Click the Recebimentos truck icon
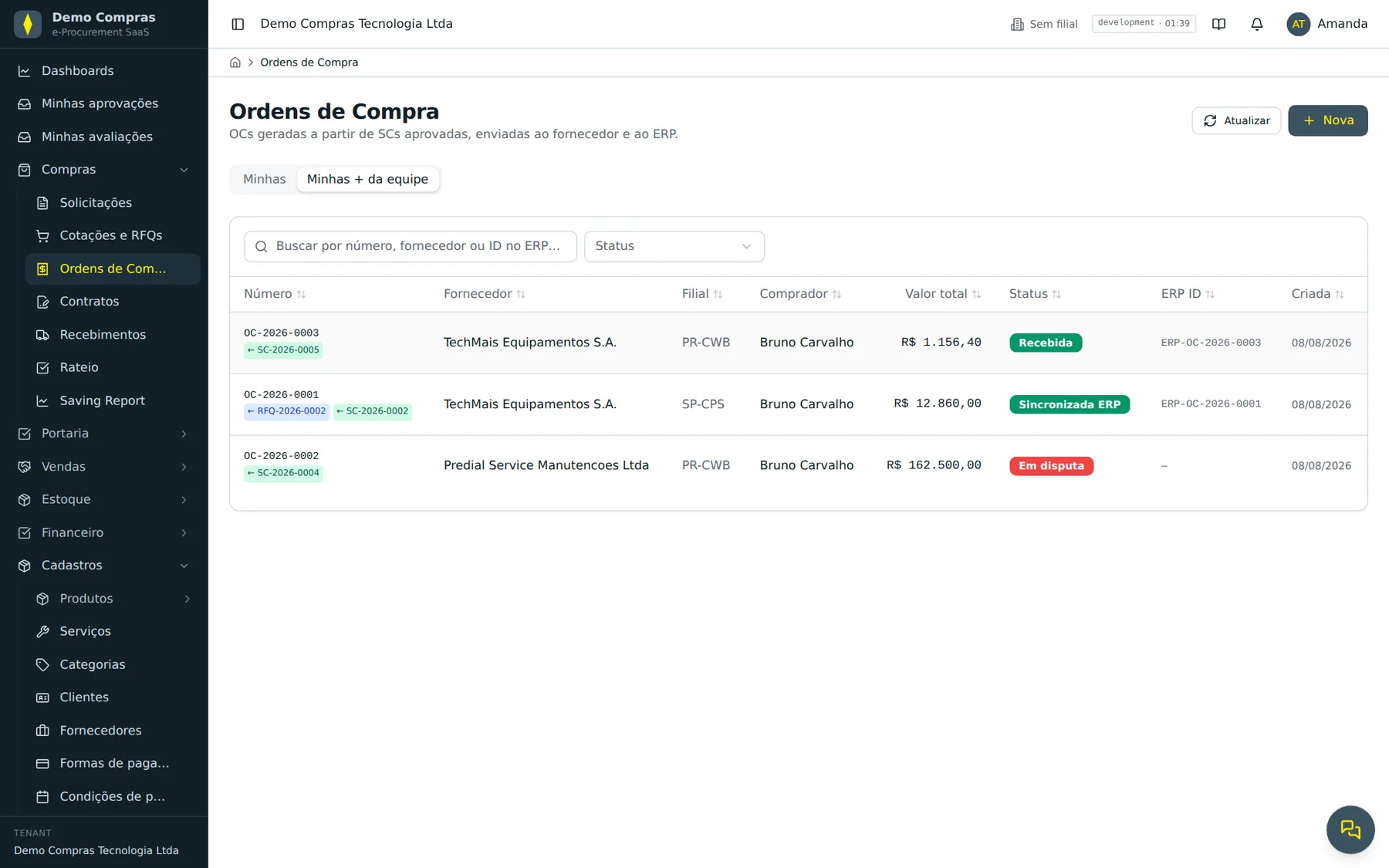Viewport: 1389px width, 868px height. point(43,335)
